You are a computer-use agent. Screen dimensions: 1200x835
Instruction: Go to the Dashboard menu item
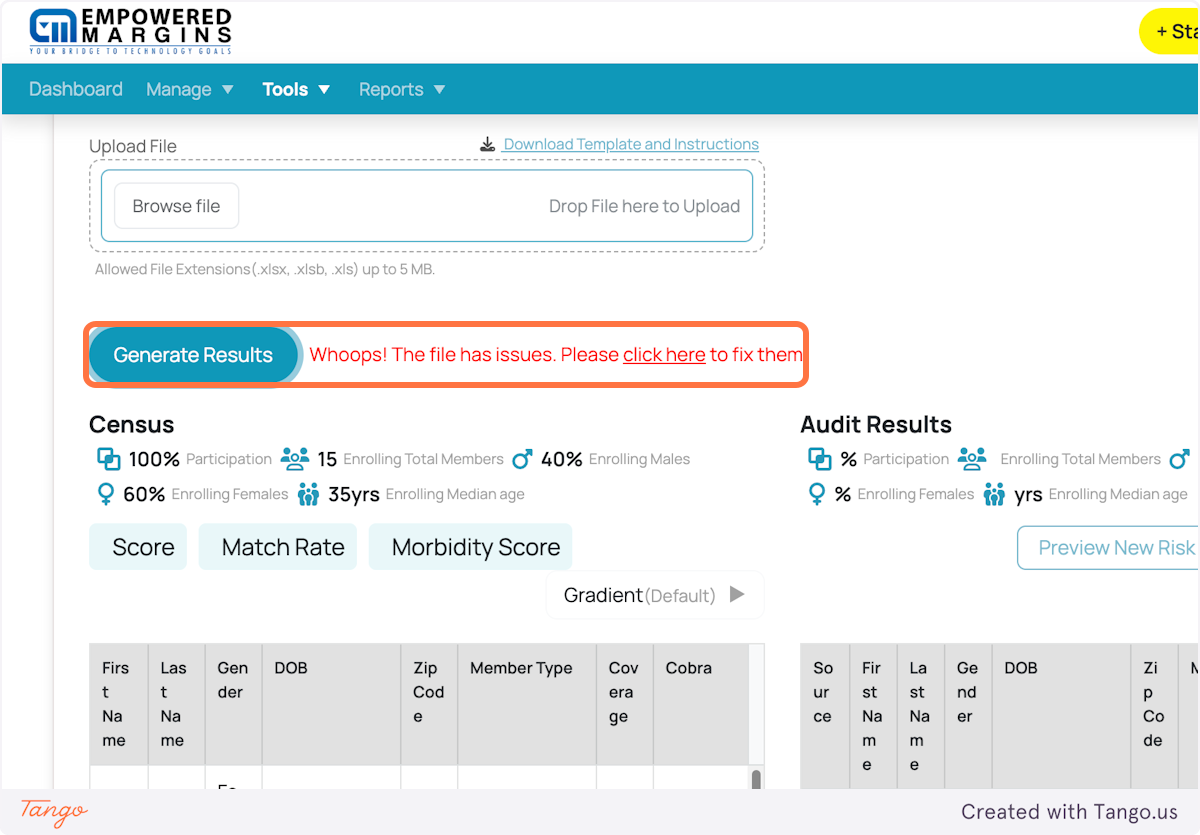[x=75, y=89]
